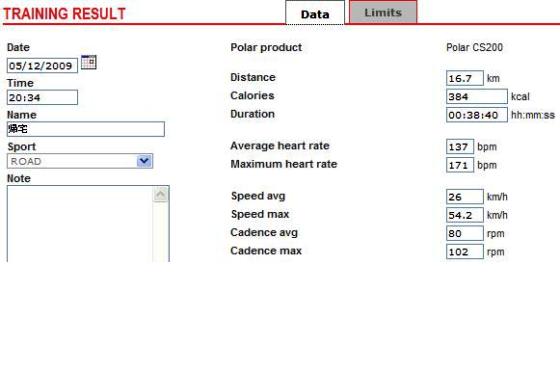This screenshot has width=560, height=370.
Task: Click the Duration field 00:38:40
Action: pyautogui.click(x=476, y=115)
